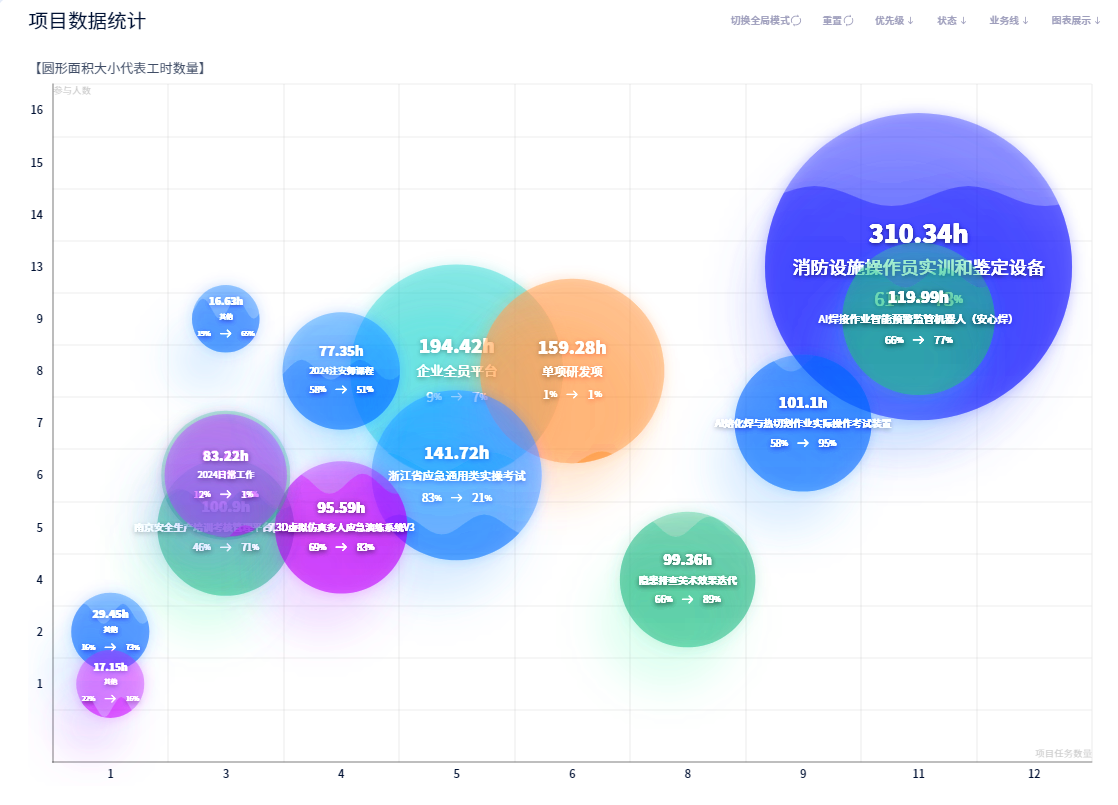Select the green 99.36h bubble

pos(687,580)
